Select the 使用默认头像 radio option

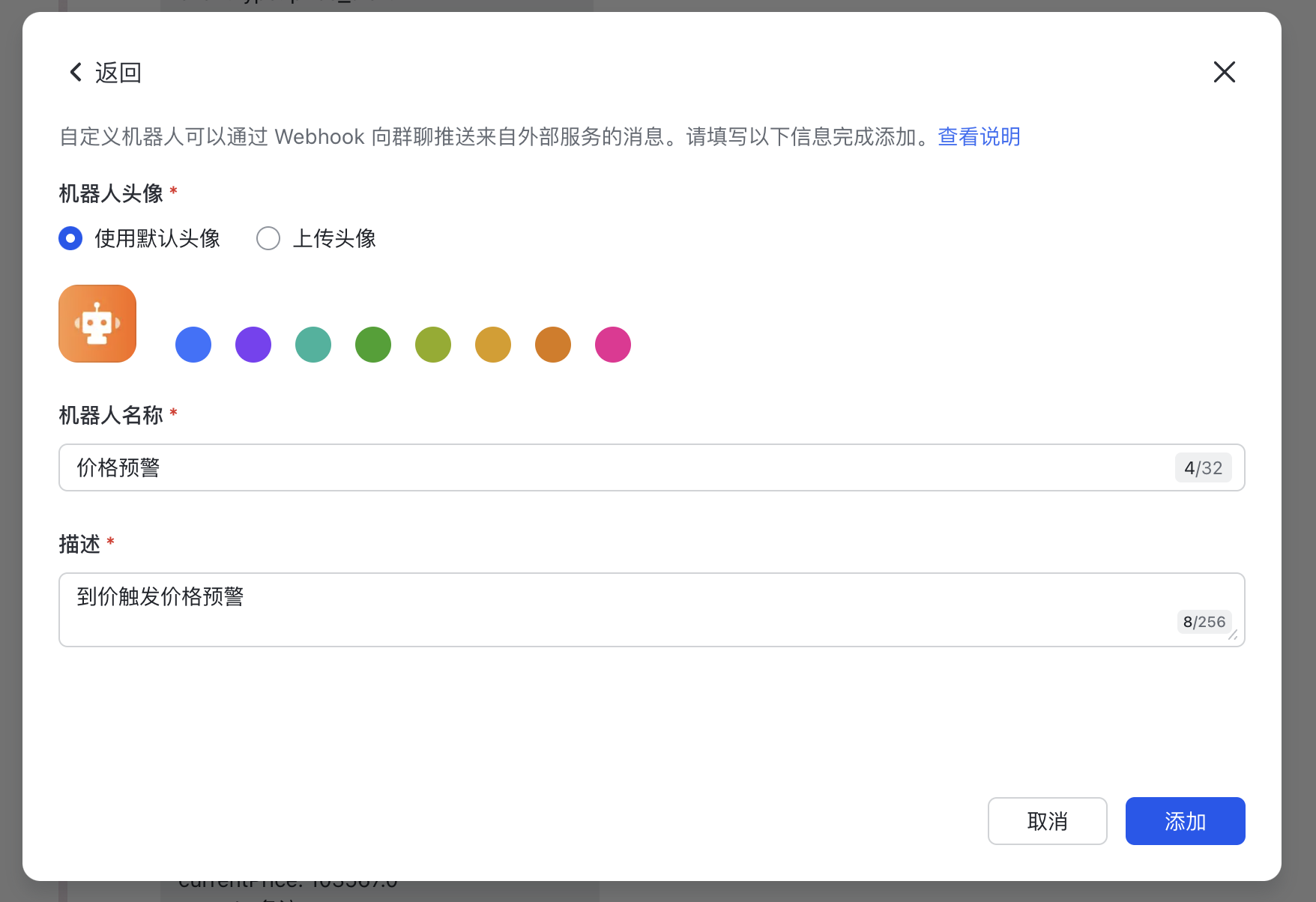click(70, 238)
